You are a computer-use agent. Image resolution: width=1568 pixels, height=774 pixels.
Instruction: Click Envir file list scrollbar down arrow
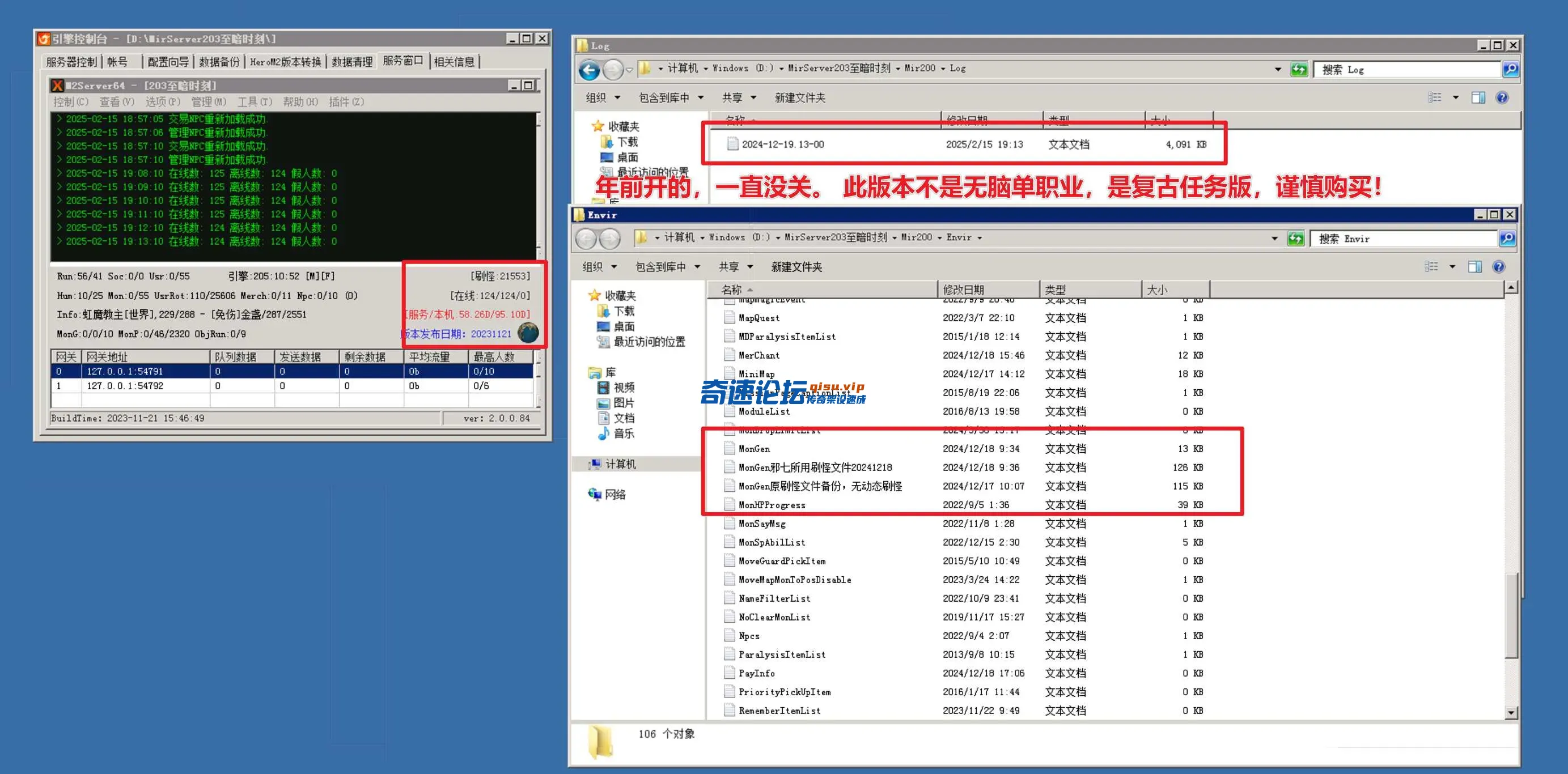(x=1511, y=713)
